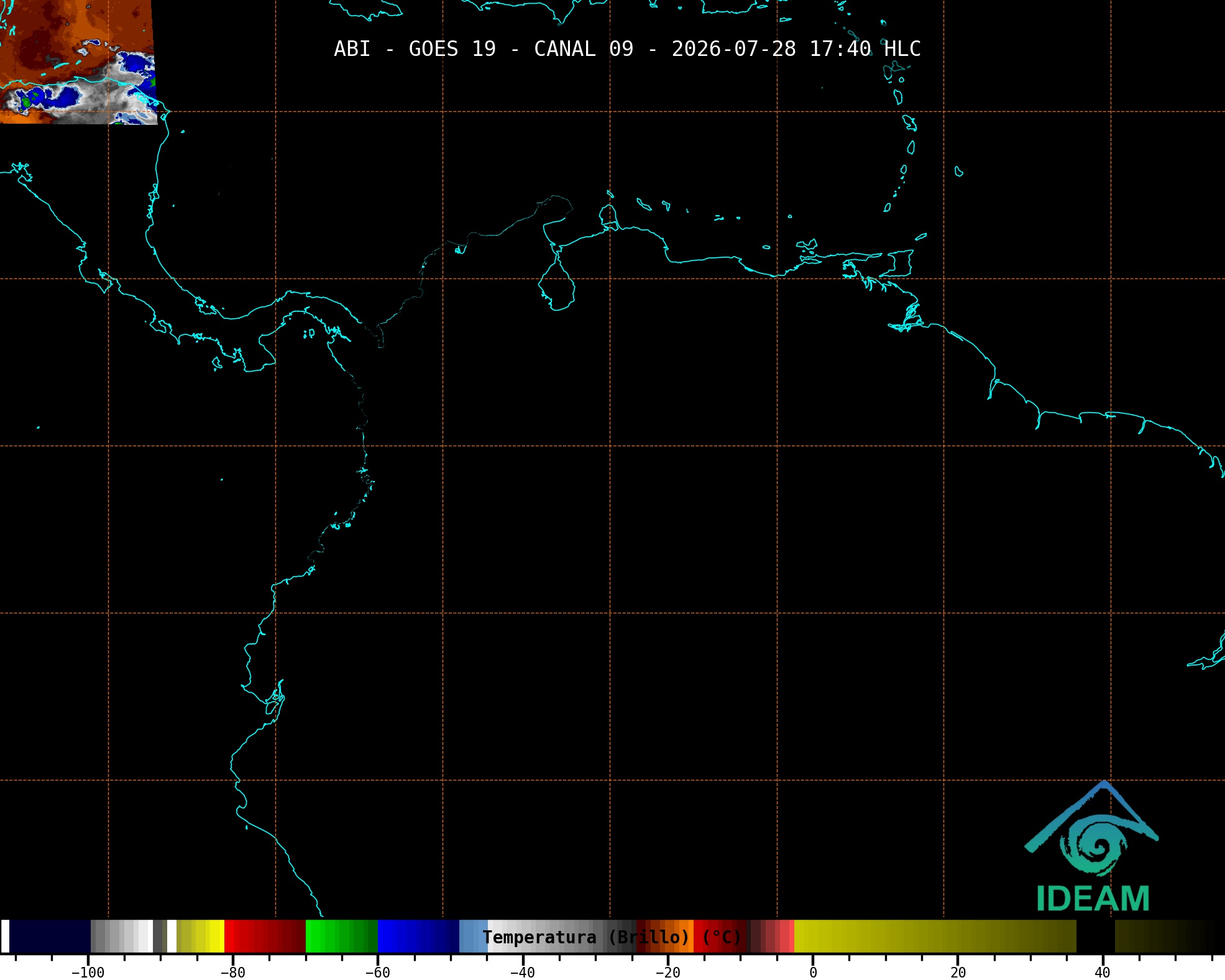
Task: Click the green segment of the temperature colorbar
Action: click(x=341, y=936)
